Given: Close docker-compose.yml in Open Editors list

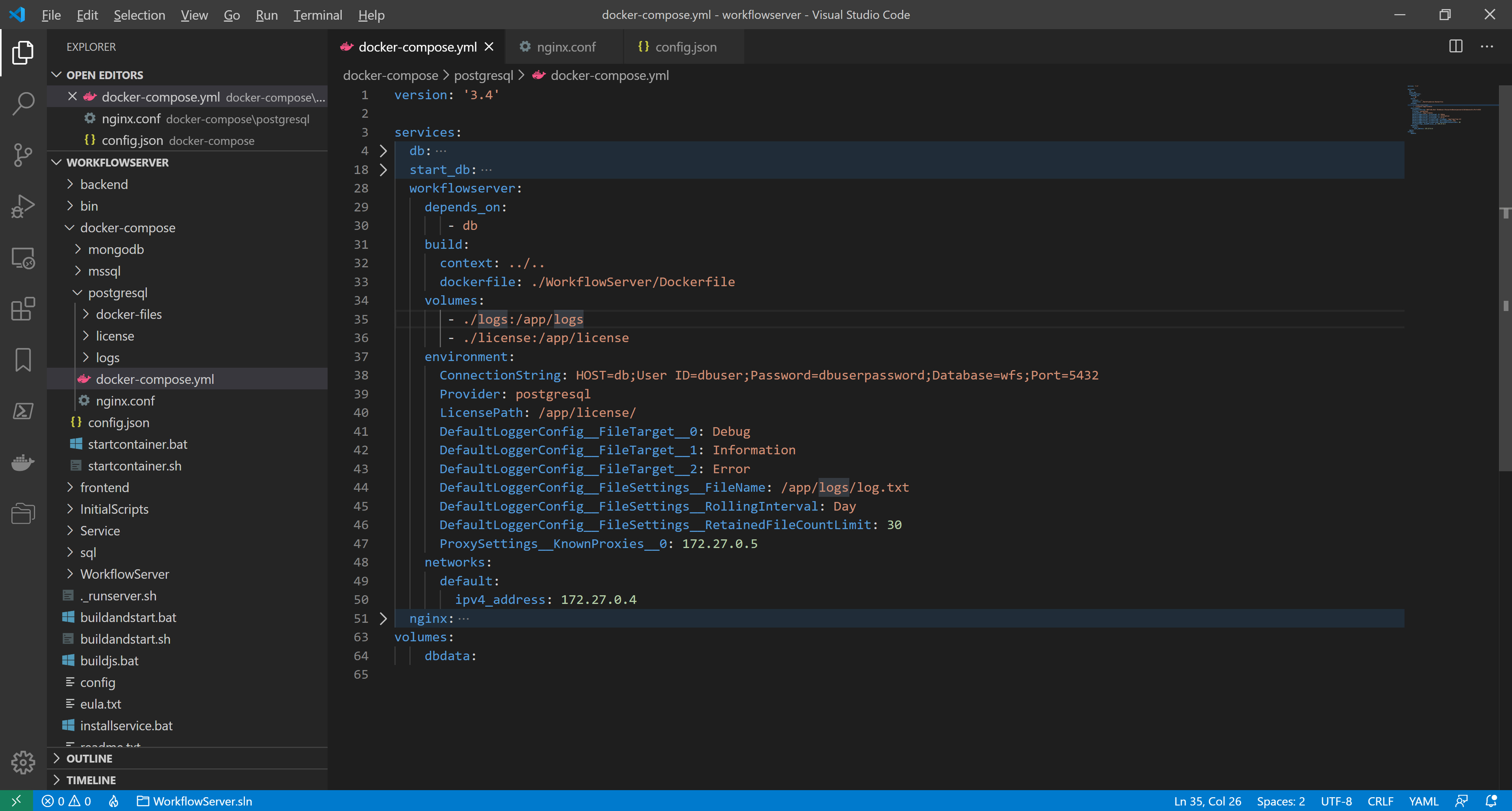Looking at the screenshot, I should coord(72,96).
